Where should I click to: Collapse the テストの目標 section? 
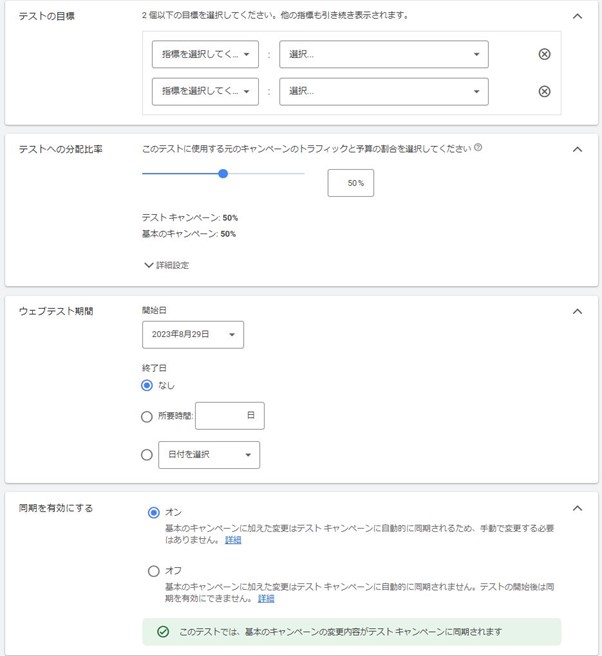577,16
